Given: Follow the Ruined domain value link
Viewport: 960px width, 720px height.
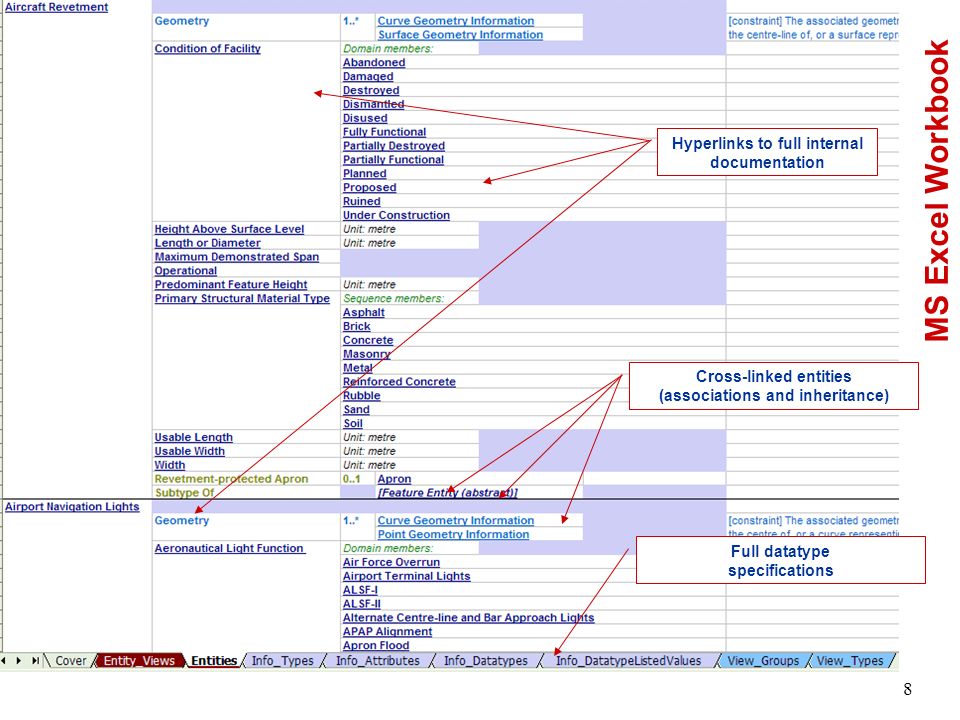Looking at the screenshot, I should point(361,201).
